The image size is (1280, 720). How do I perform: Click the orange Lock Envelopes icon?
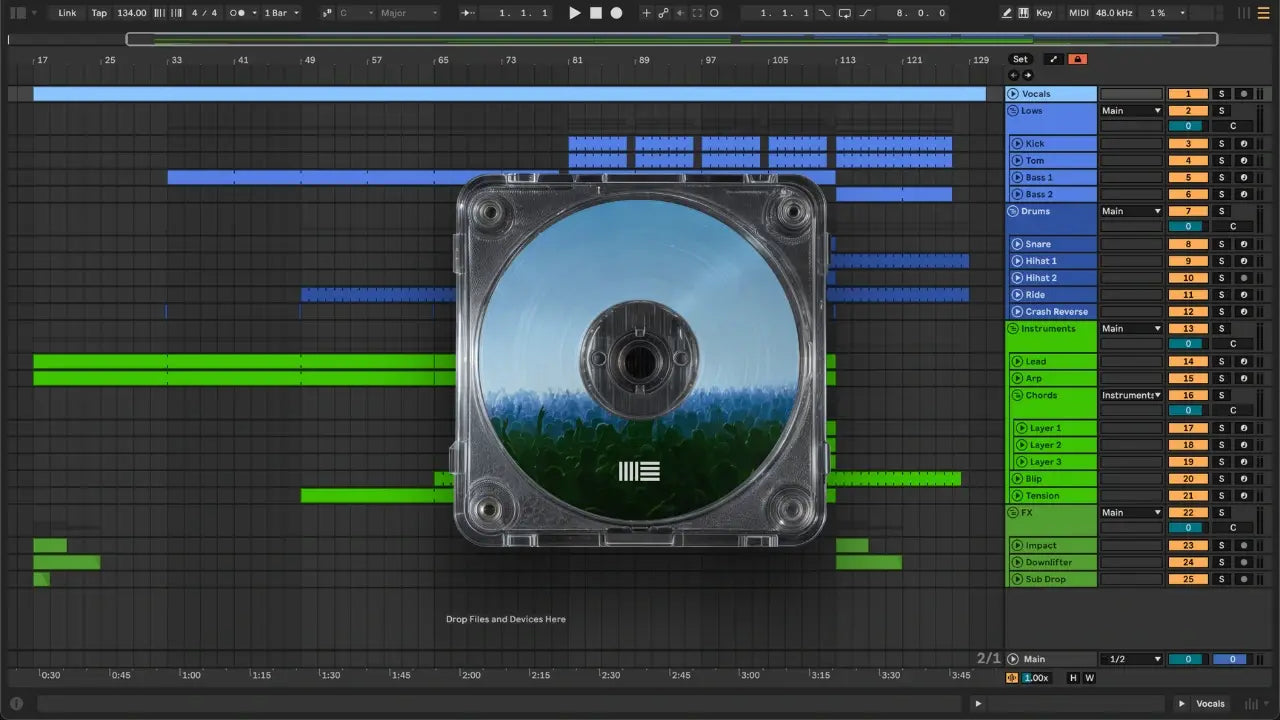tap(1077, 59)
